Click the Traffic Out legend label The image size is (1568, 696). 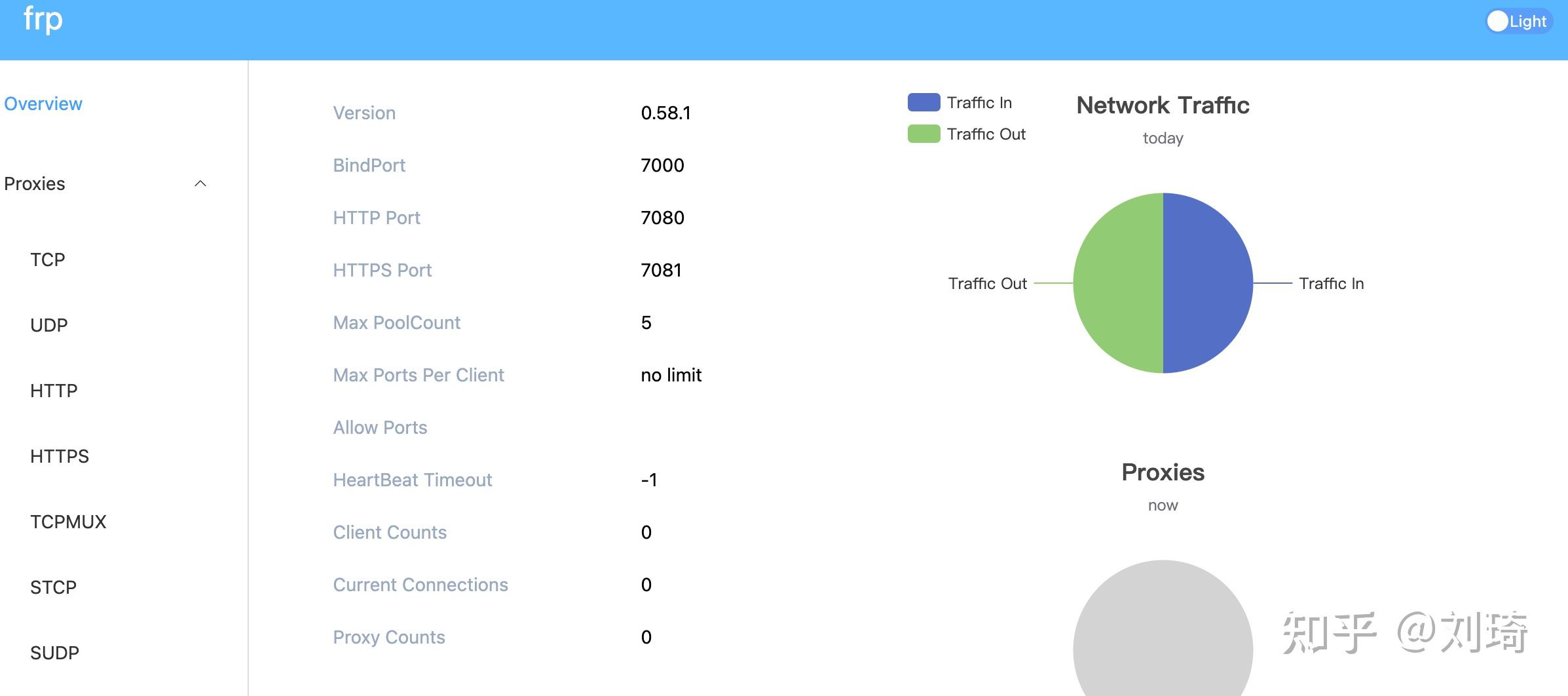pyautogui.click(x=986, y=134)
